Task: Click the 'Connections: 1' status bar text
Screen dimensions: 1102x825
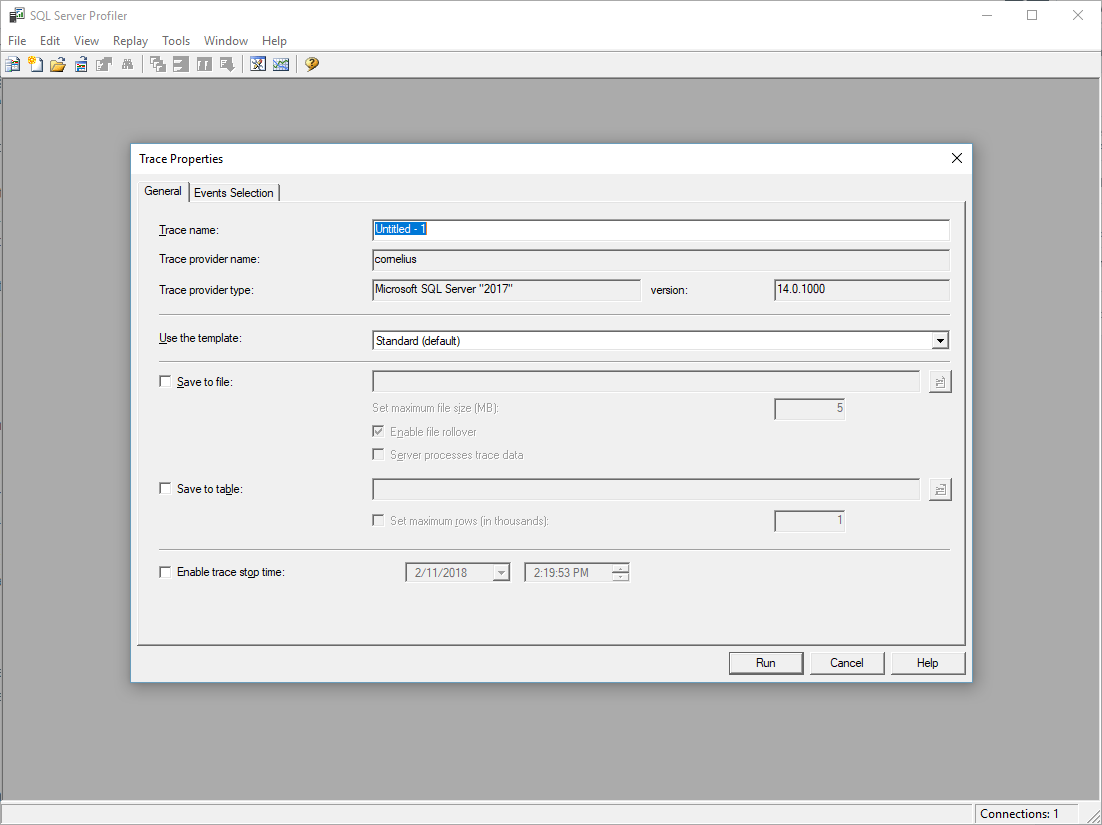Action: coord(1019,814)
